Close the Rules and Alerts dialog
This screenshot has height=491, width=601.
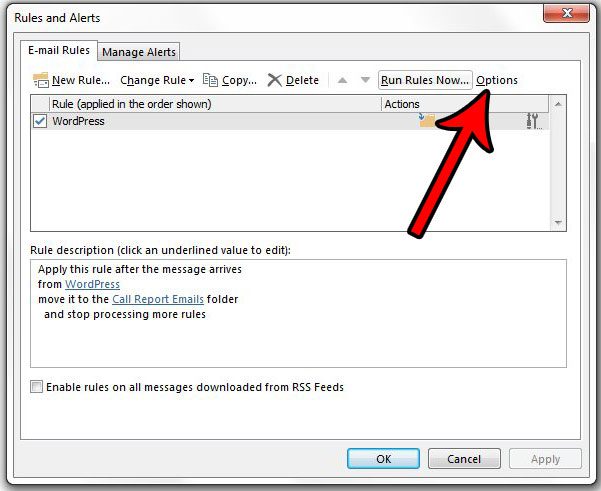tap(566, 13)
